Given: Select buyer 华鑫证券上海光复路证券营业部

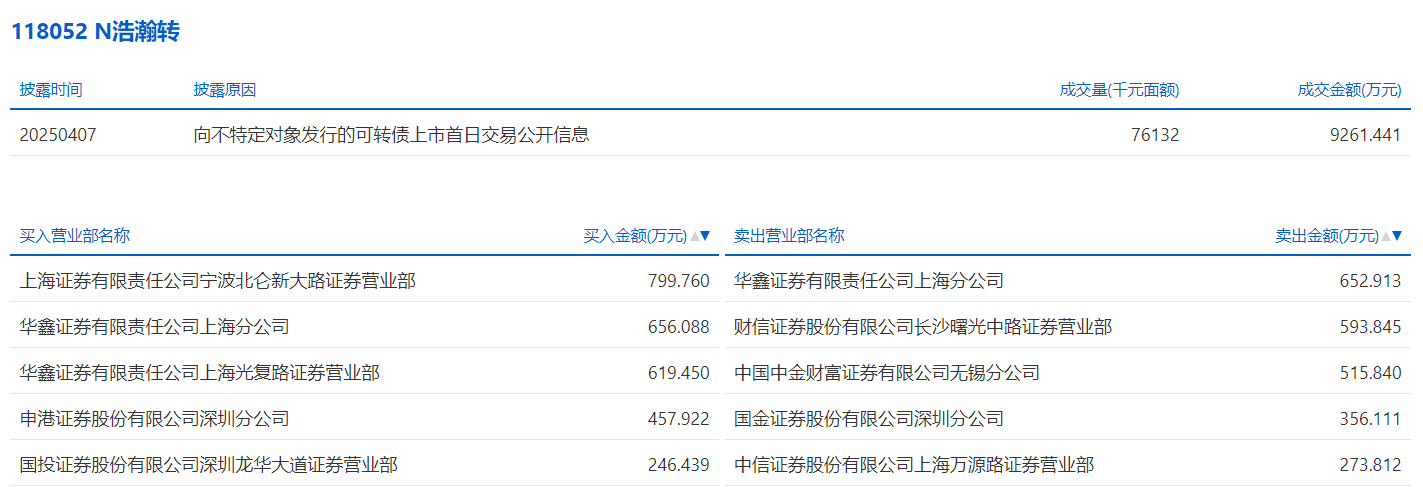Looking at the screenshot, I should 199,373.
